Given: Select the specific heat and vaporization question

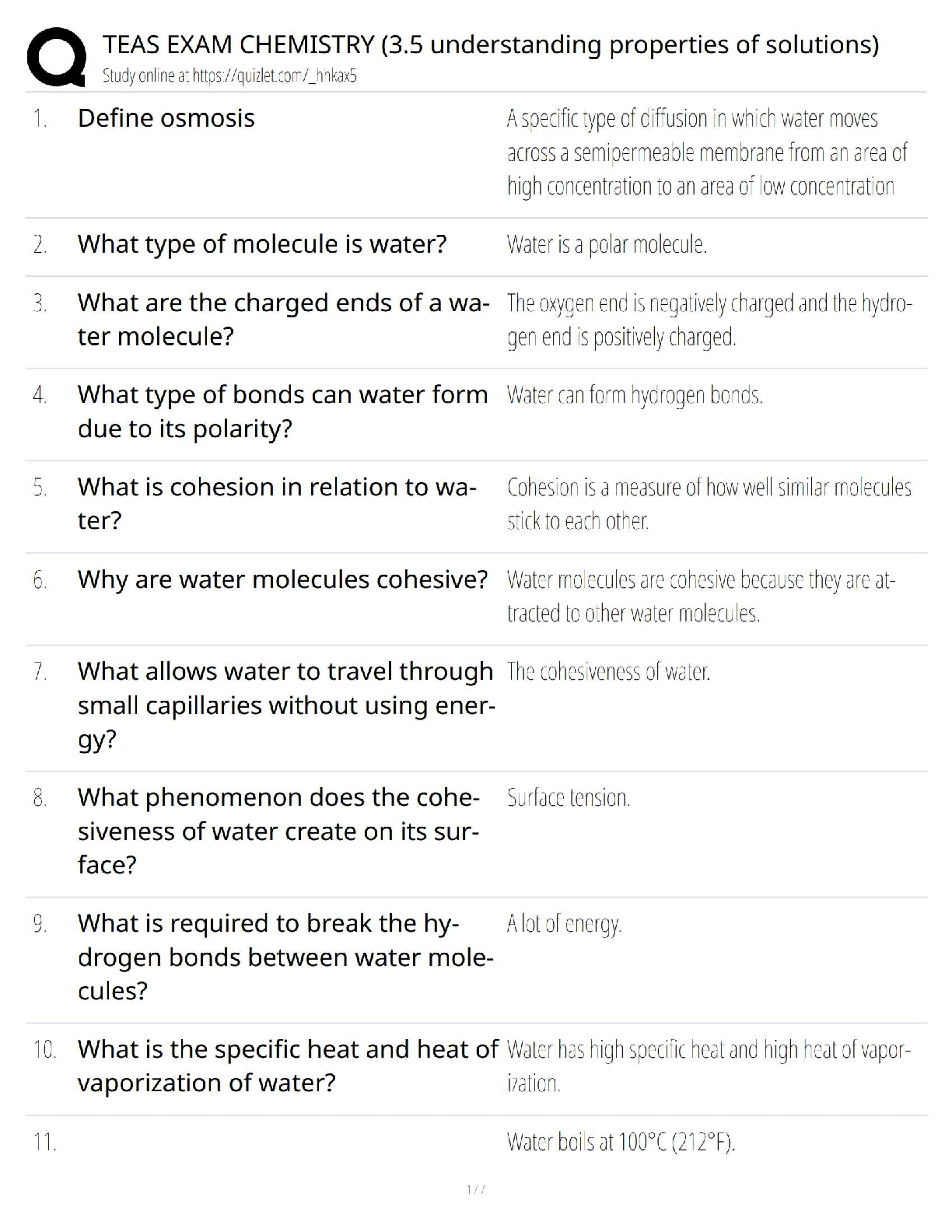Looking at the screenshot, I should coord(287,1066).
